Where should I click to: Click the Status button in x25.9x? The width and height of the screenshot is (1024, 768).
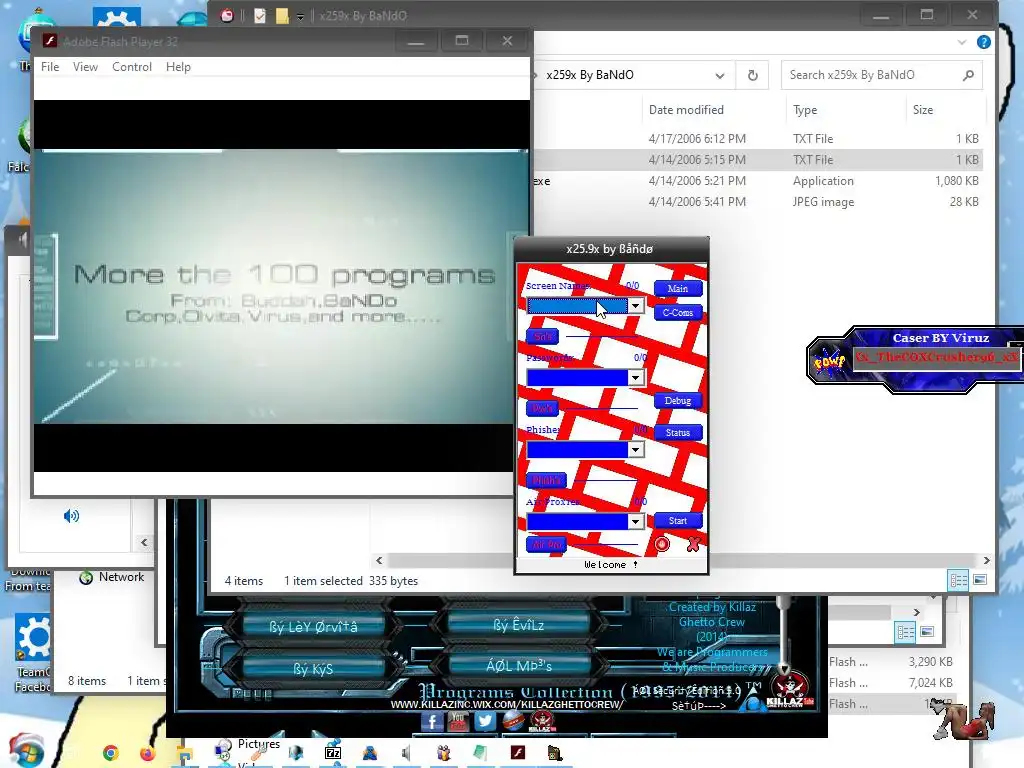click(677, 432)
